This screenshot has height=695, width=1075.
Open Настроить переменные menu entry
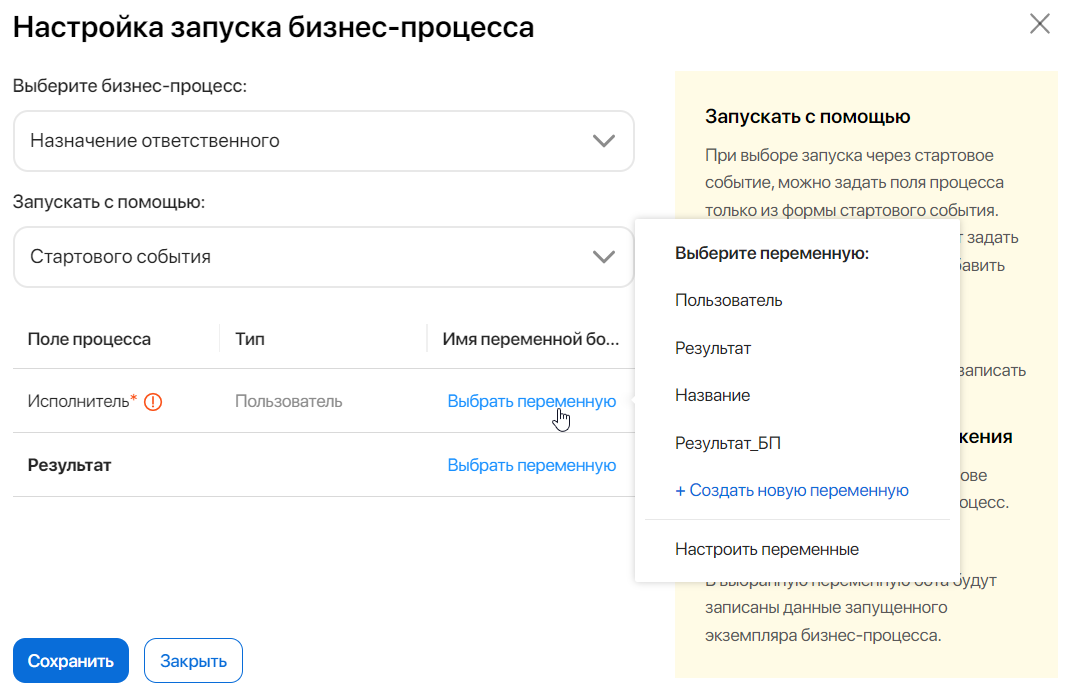coord(766,549)
